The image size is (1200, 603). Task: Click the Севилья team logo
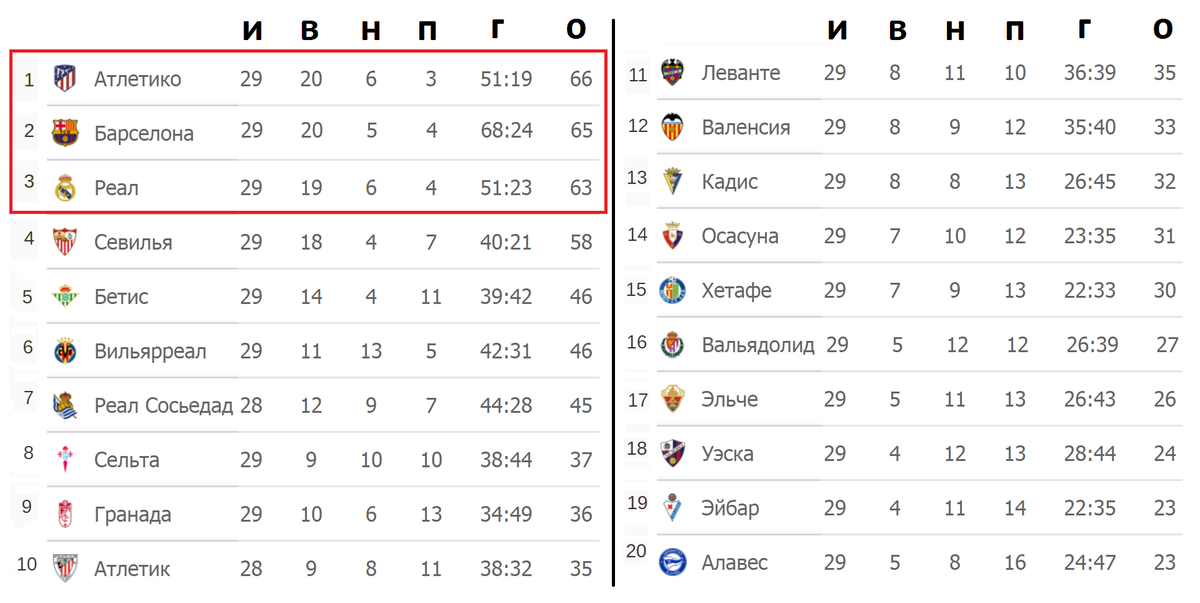pyautogui.click(x=65, y=241)
